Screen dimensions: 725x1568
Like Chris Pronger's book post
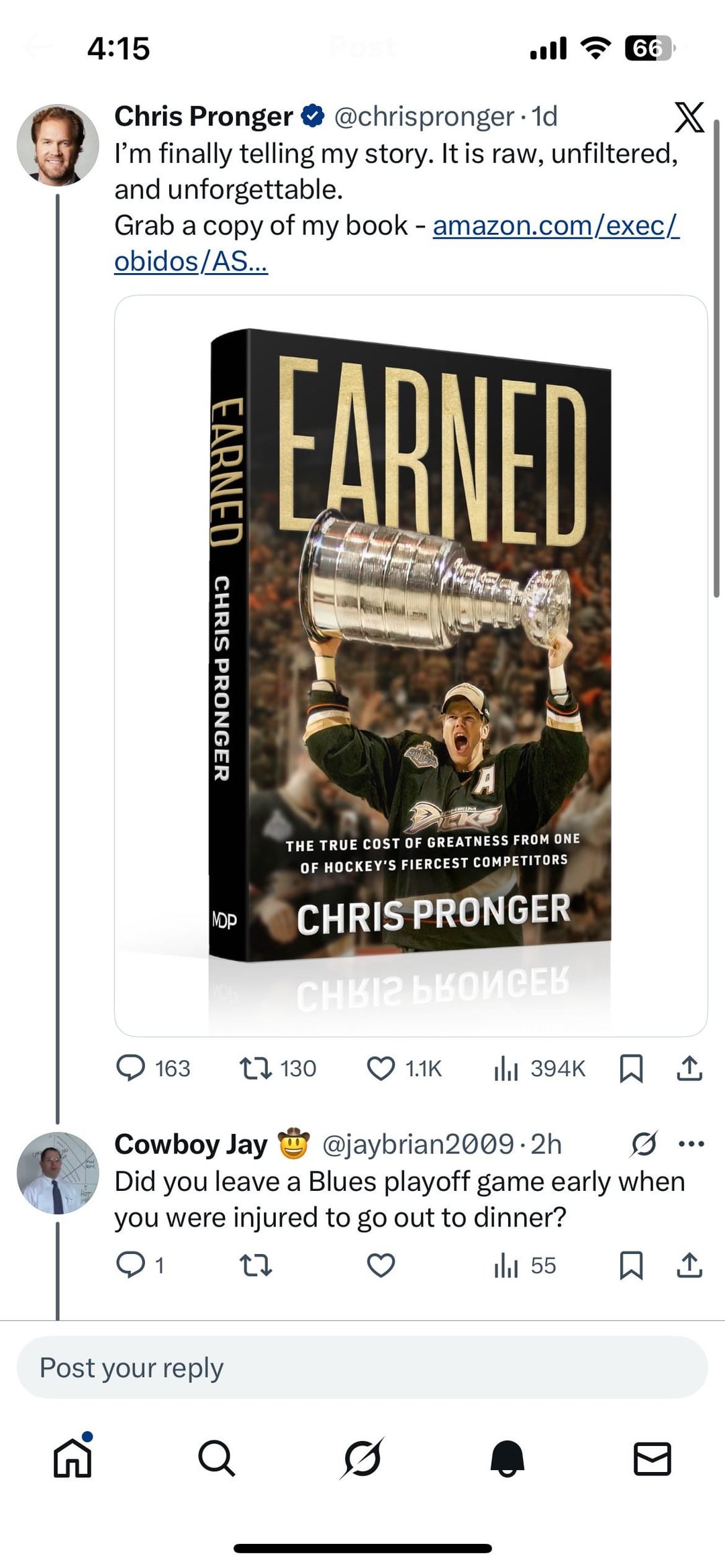click(381, 1069)
